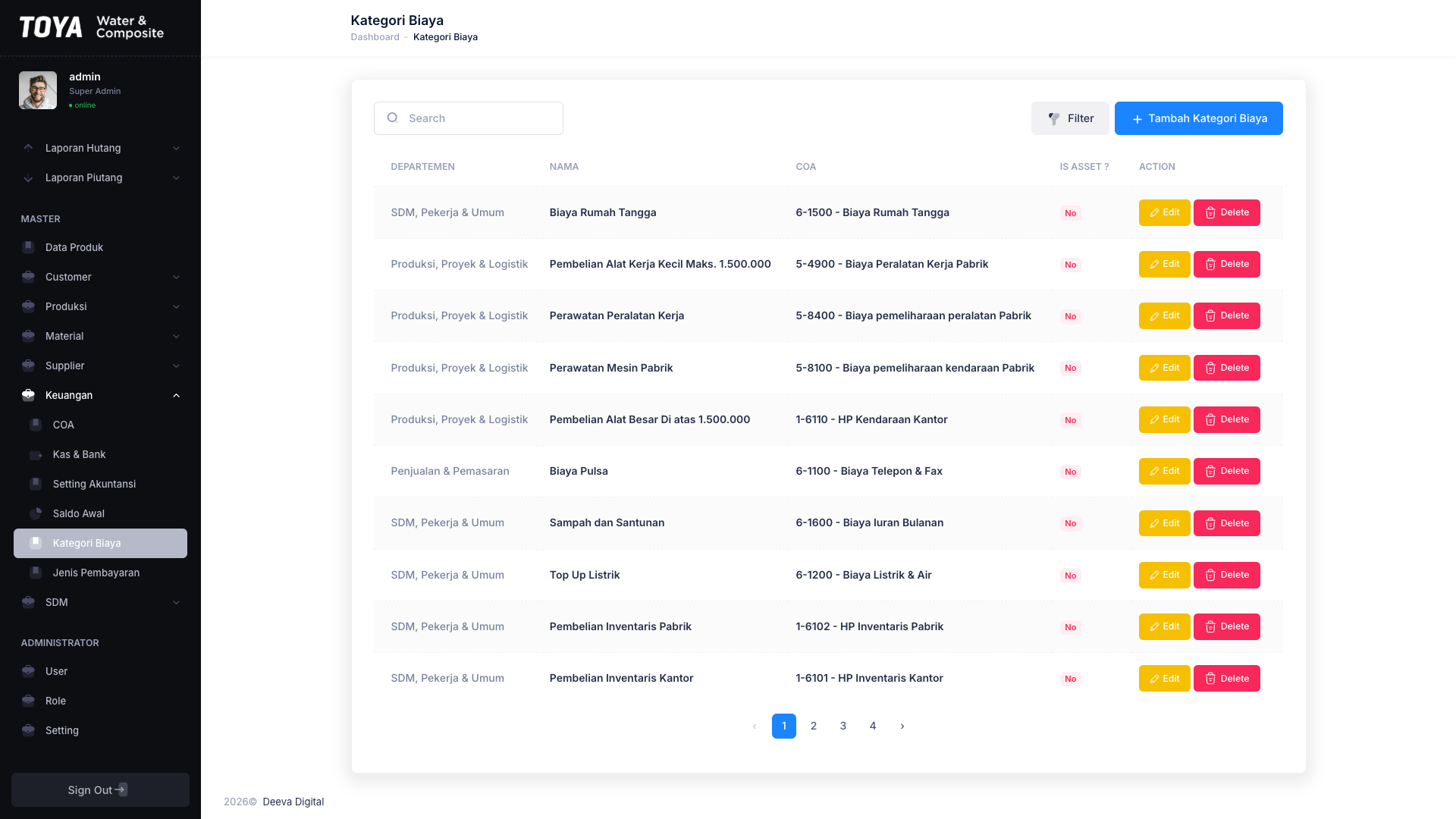Open the Data Produk menu item
This screenshot has width=1456, height=819.
(100, 247)
